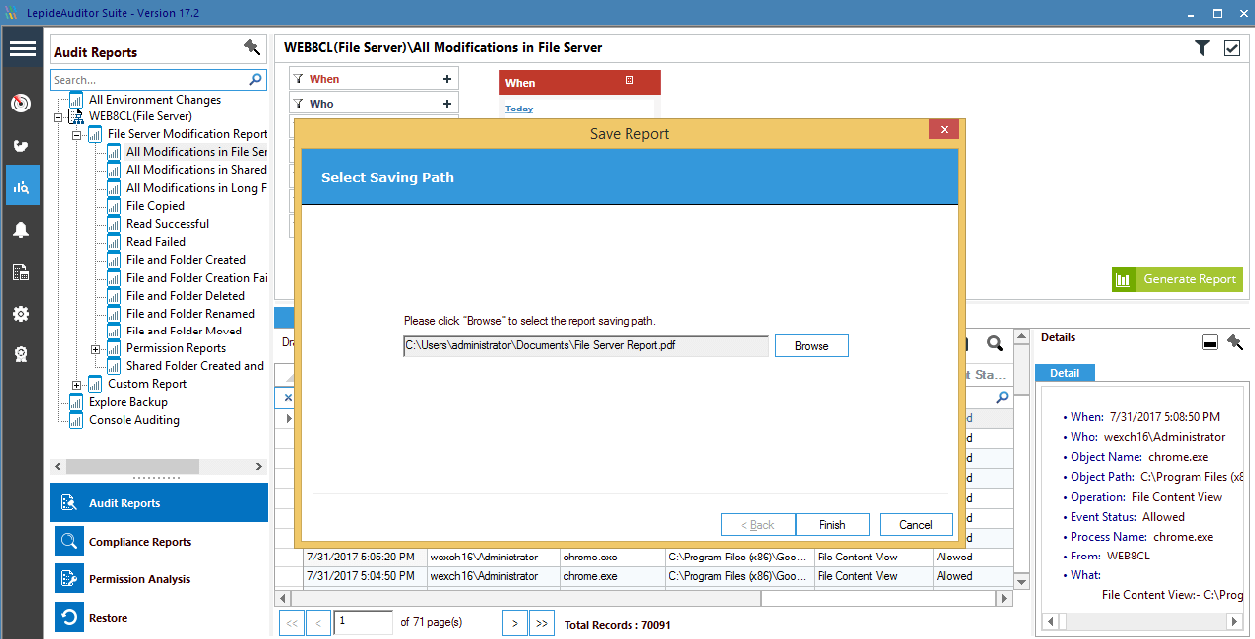Minimize the Details panel
Screen dimensions: 1255x639
click(1209, 342)
